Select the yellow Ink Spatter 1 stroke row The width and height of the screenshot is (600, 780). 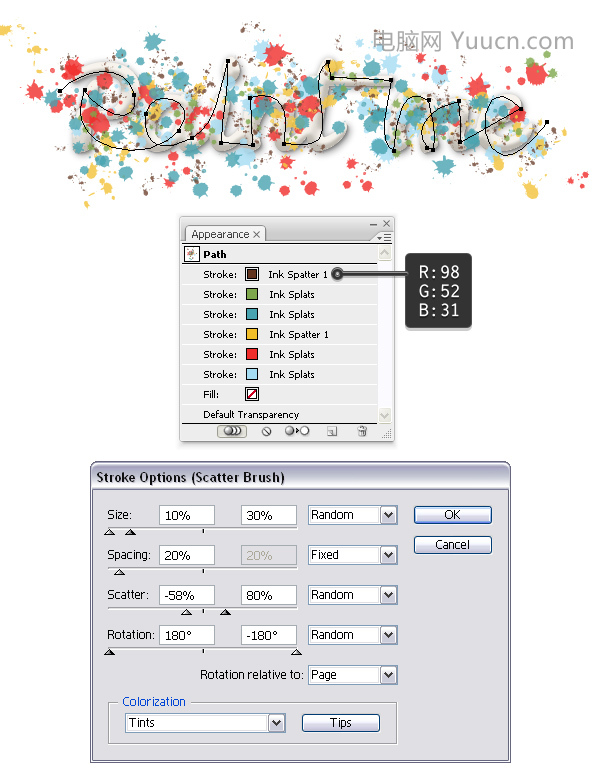(x=280, y=334)
